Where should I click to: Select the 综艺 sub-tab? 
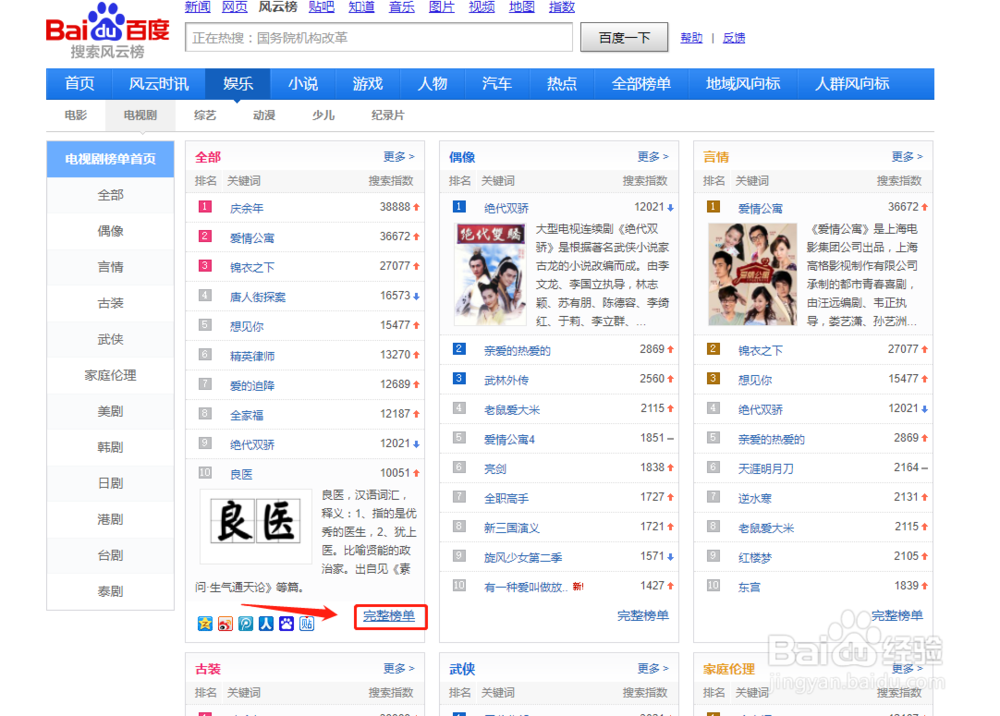pyautogui.click(x=205, y=115)
